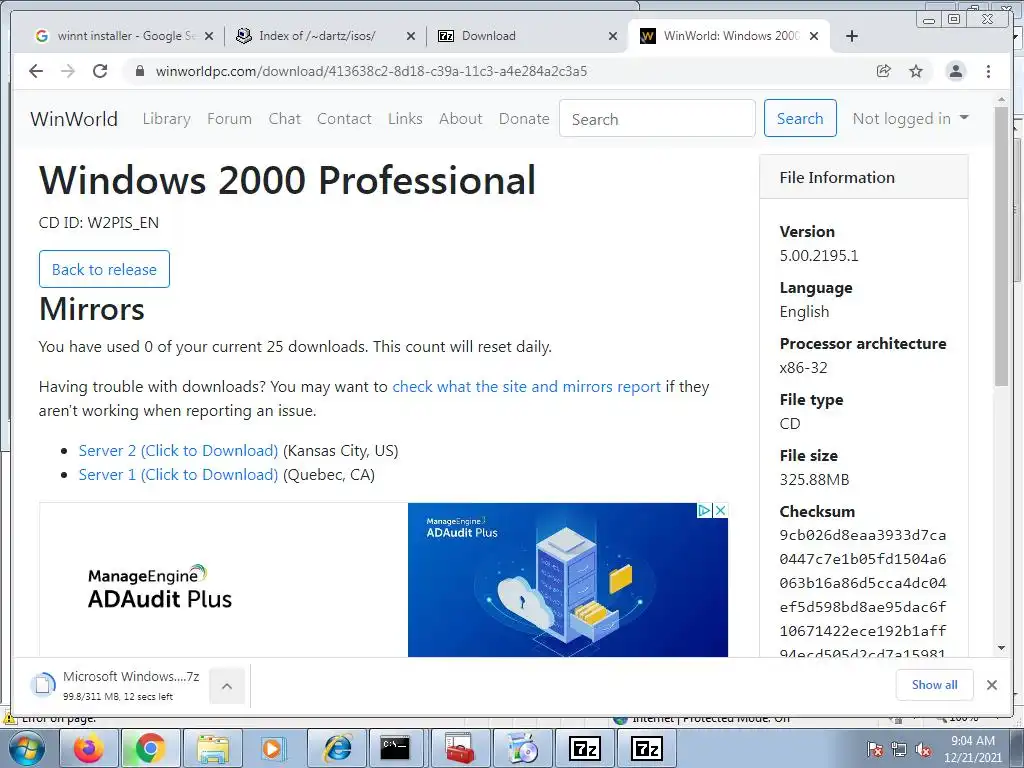The width and height of the screenshot is (1024, 768).
Task: Open the Forum nav item
Action: point(229,119)
